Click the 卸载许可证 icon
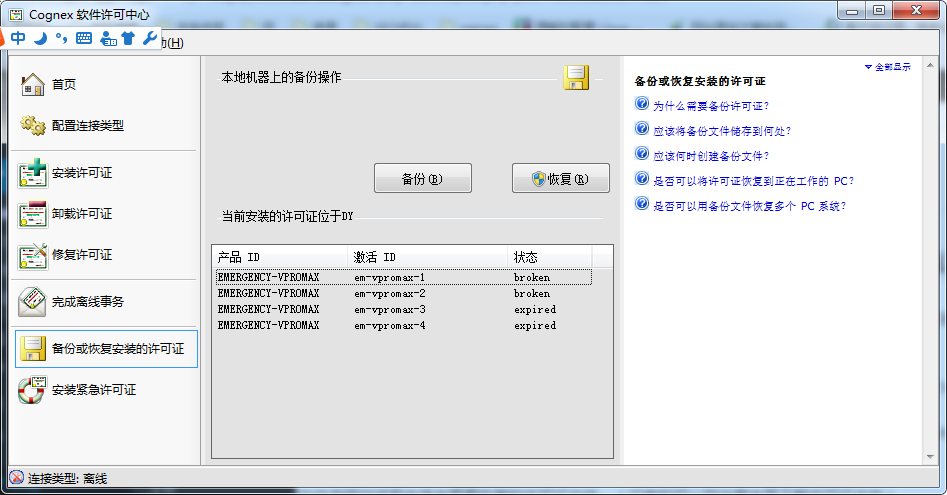This screenshot has width=947, height=495. coord(33,214)
